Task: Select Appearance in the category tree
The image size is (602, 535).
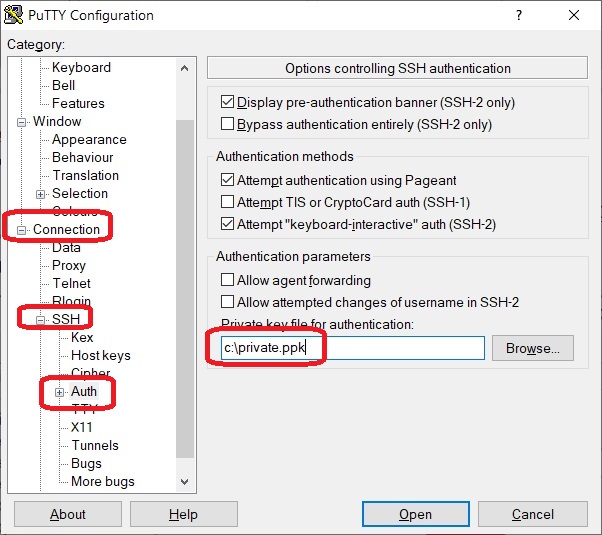Action: 89,139
